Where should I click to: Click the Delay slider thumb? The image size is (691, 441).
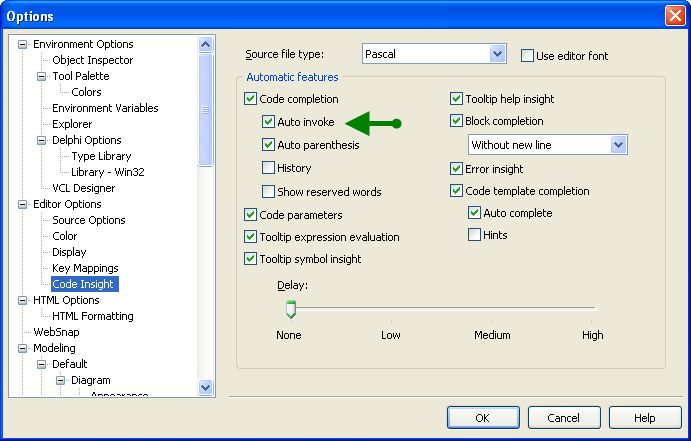(290, 308)
